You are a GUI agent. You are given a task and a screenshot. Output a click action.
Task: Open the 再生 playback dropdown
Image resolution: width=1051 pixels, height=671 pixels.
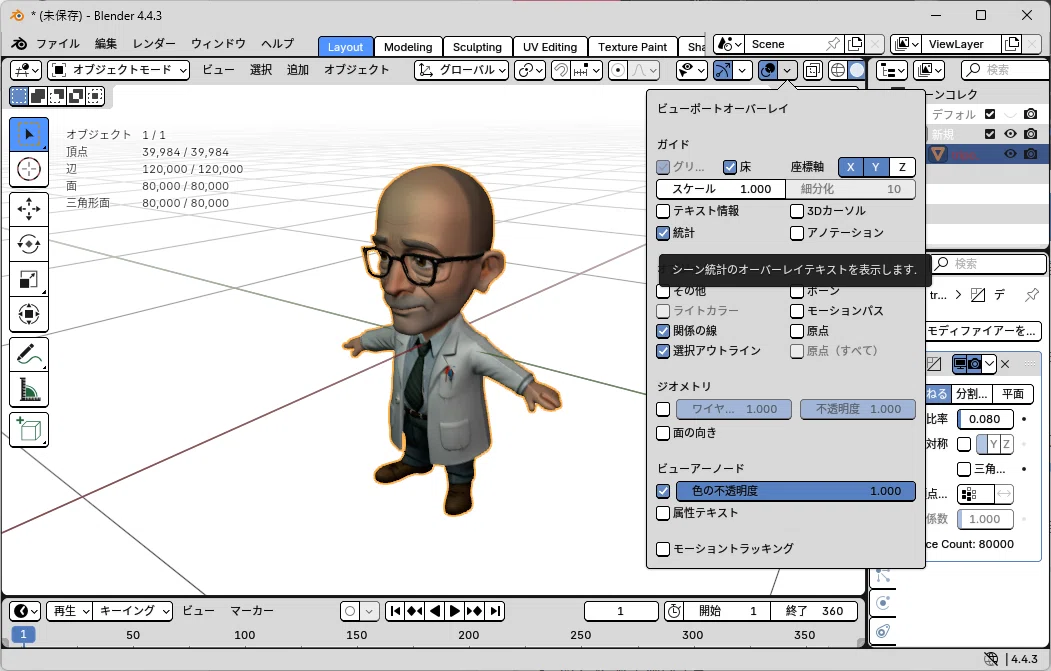coord(70,611)
